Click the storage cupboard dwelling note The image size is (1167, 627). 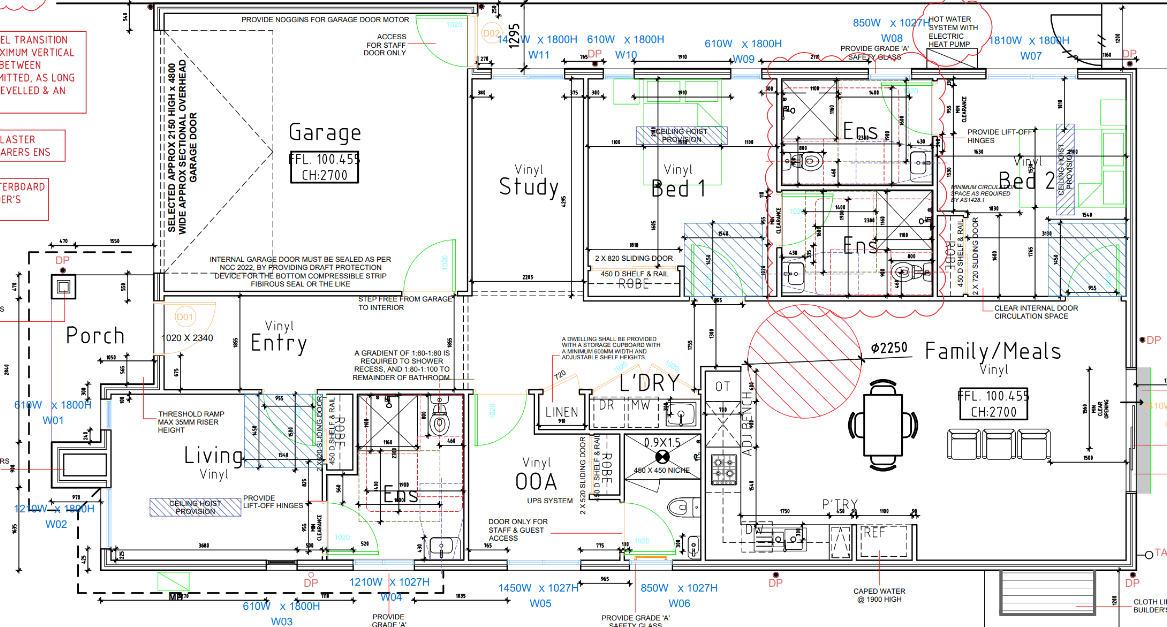[611, 348]
